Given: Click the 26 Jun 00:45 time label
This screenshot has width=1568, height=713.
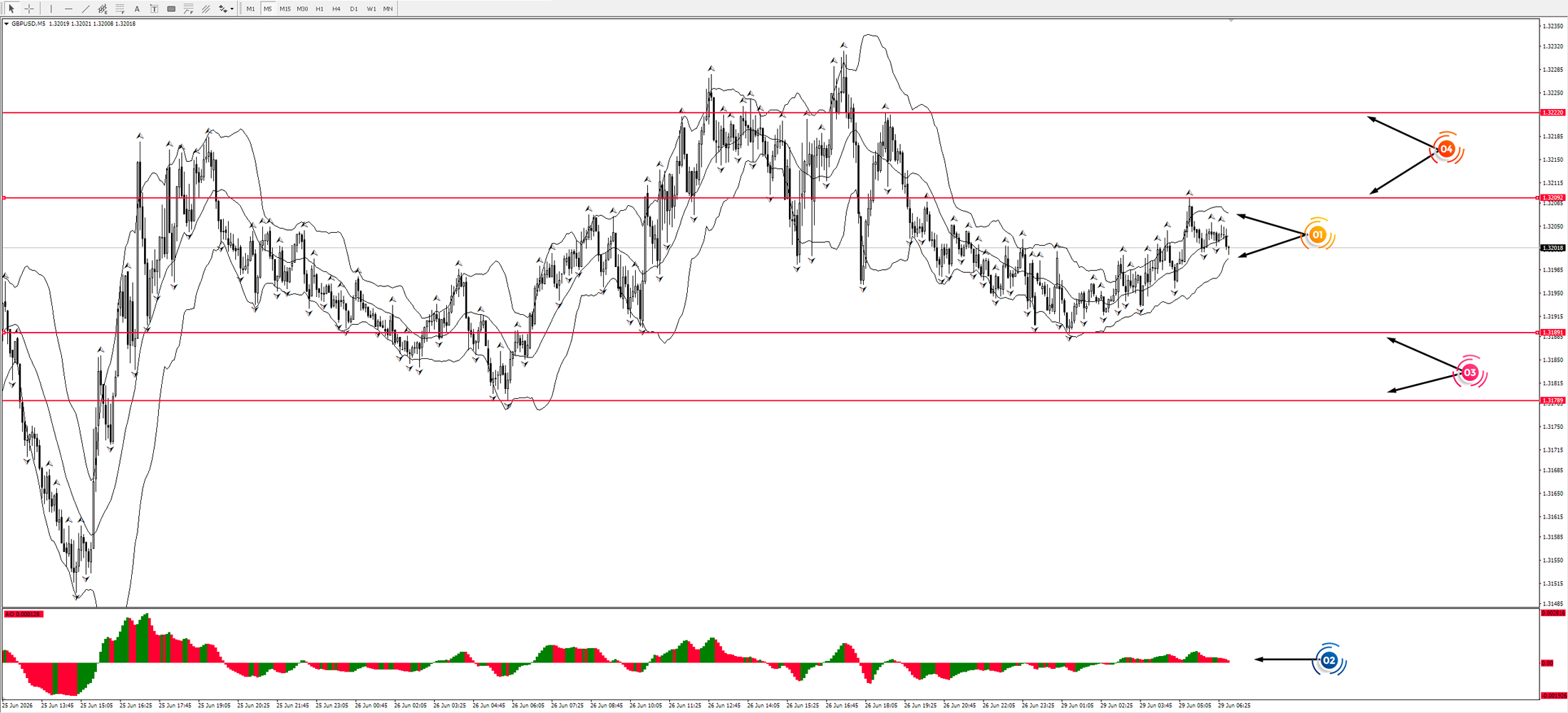Looking at the screenshot, I should tap(371, 706).
